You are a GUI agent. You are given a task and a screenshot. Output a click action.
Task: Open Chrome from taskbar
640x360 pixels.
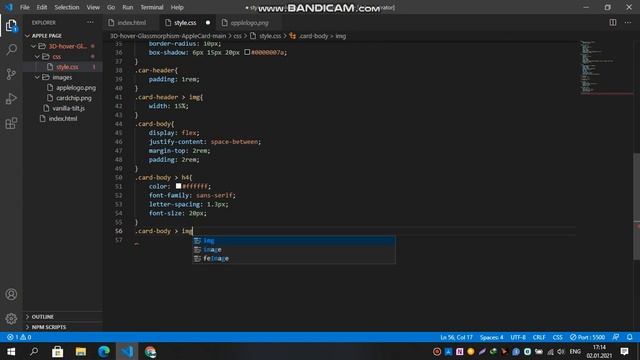tap(150, 351)
